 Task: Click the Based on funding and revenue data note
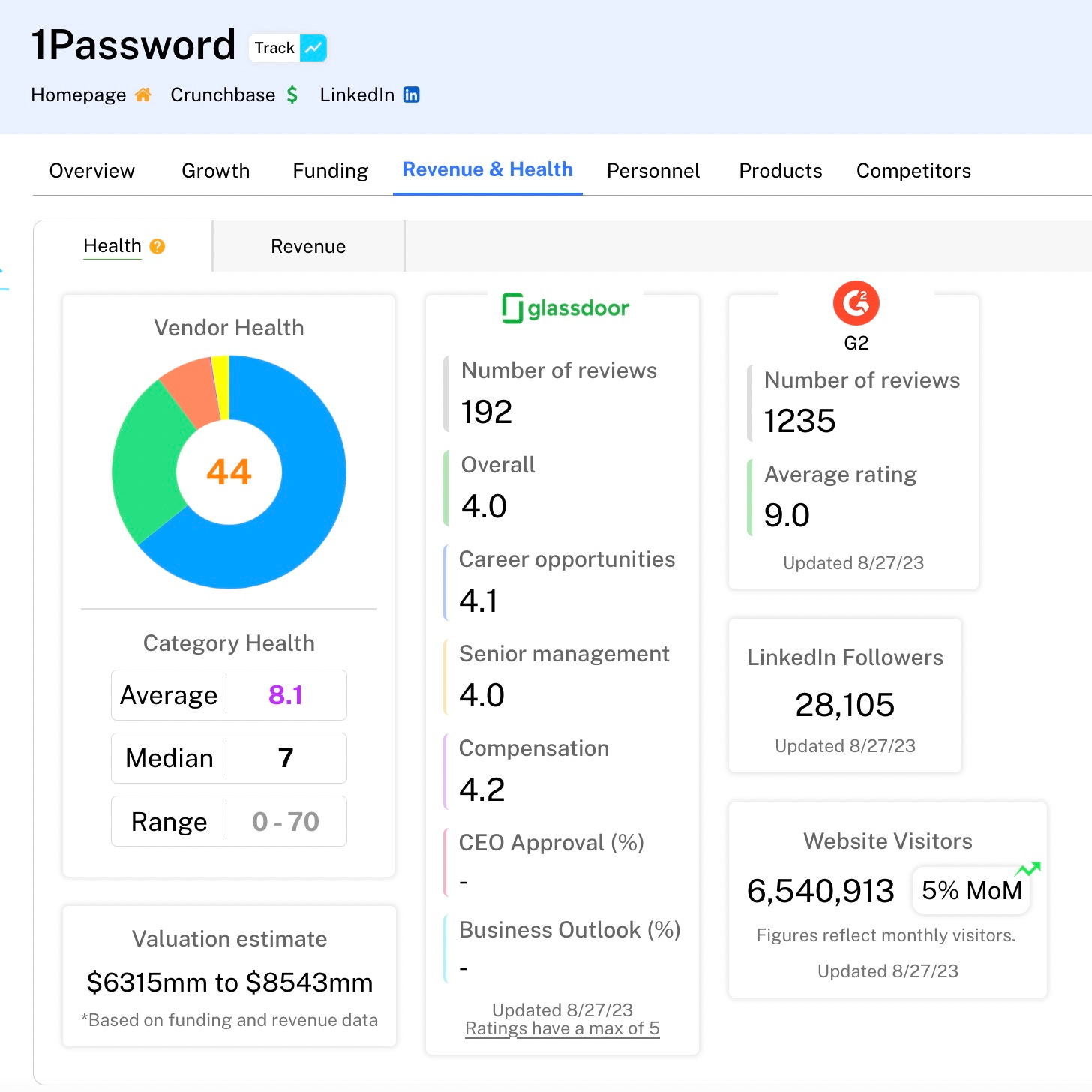pos(229,1020)
